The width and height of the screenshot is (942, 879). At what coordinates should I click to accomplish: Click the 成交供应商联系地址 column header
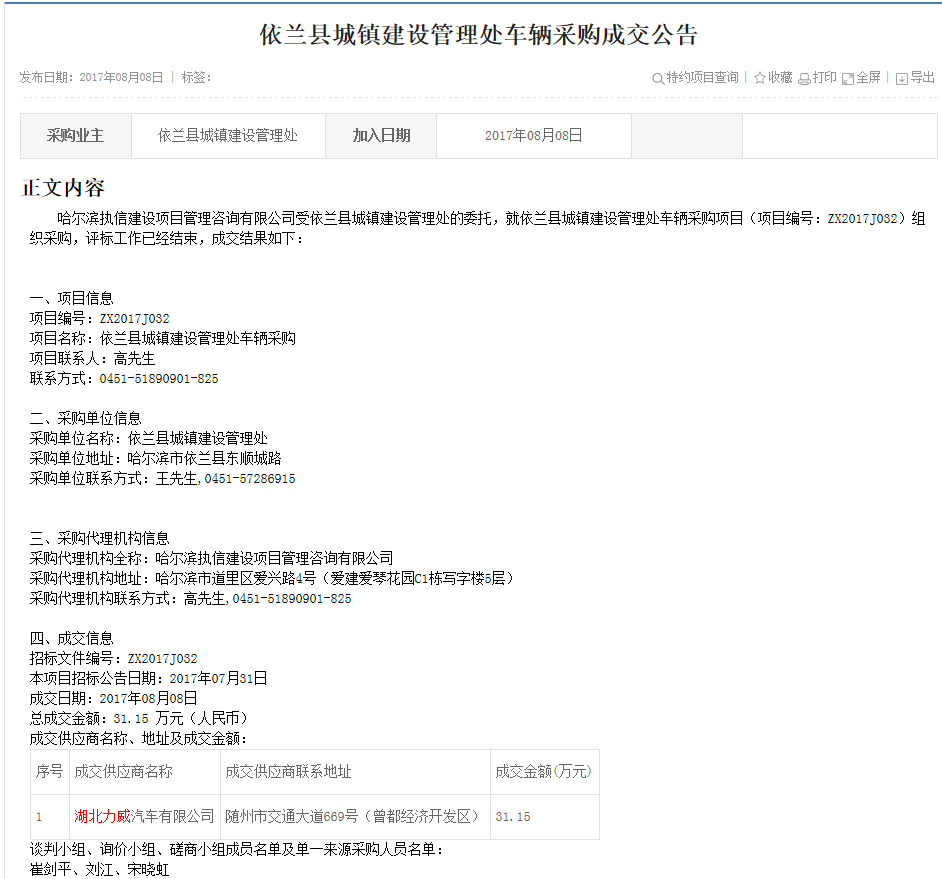coord(355,771)
